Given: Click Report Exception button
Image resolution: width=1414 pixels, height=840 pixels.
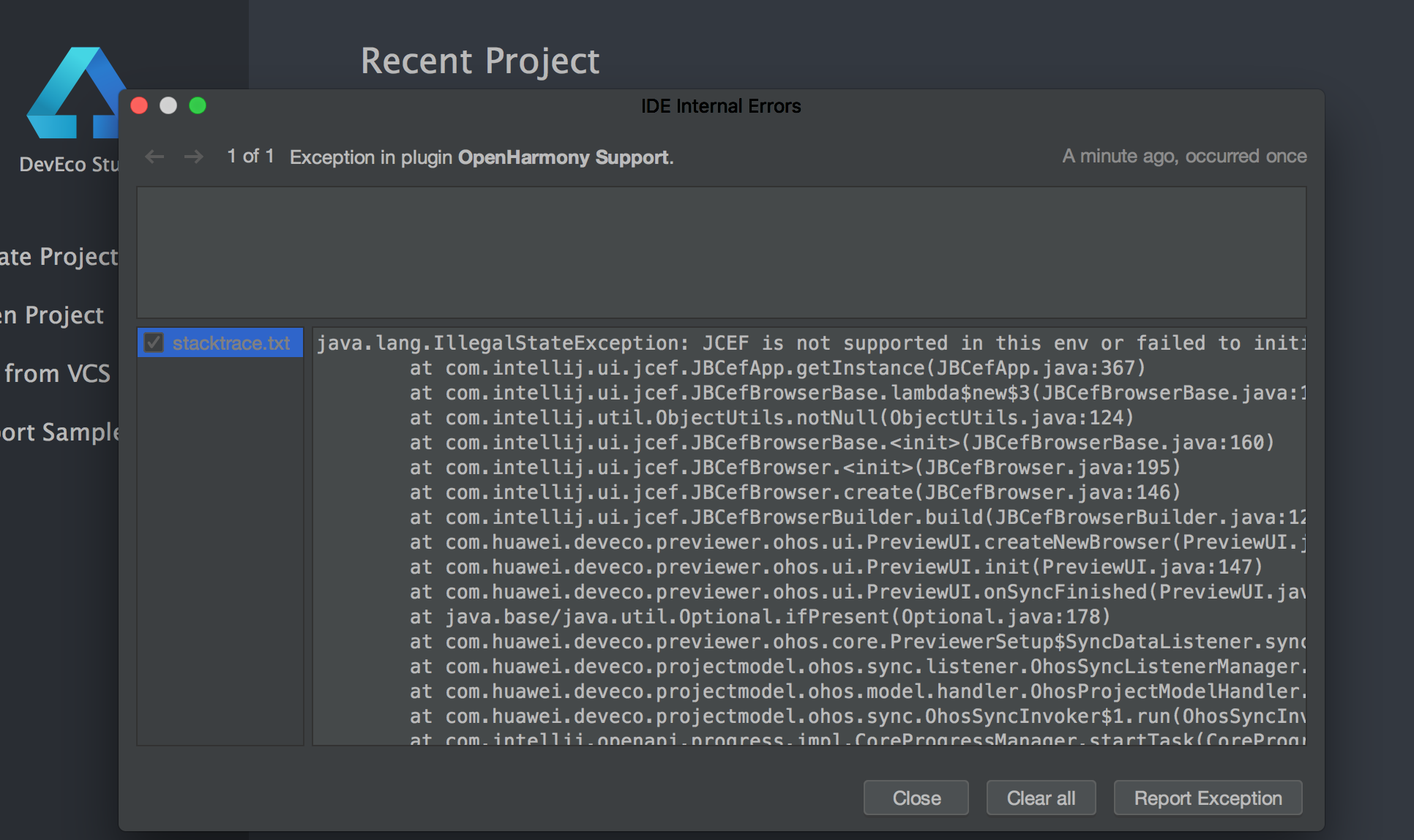Looking at the screenshot, I should point(1208,798).
